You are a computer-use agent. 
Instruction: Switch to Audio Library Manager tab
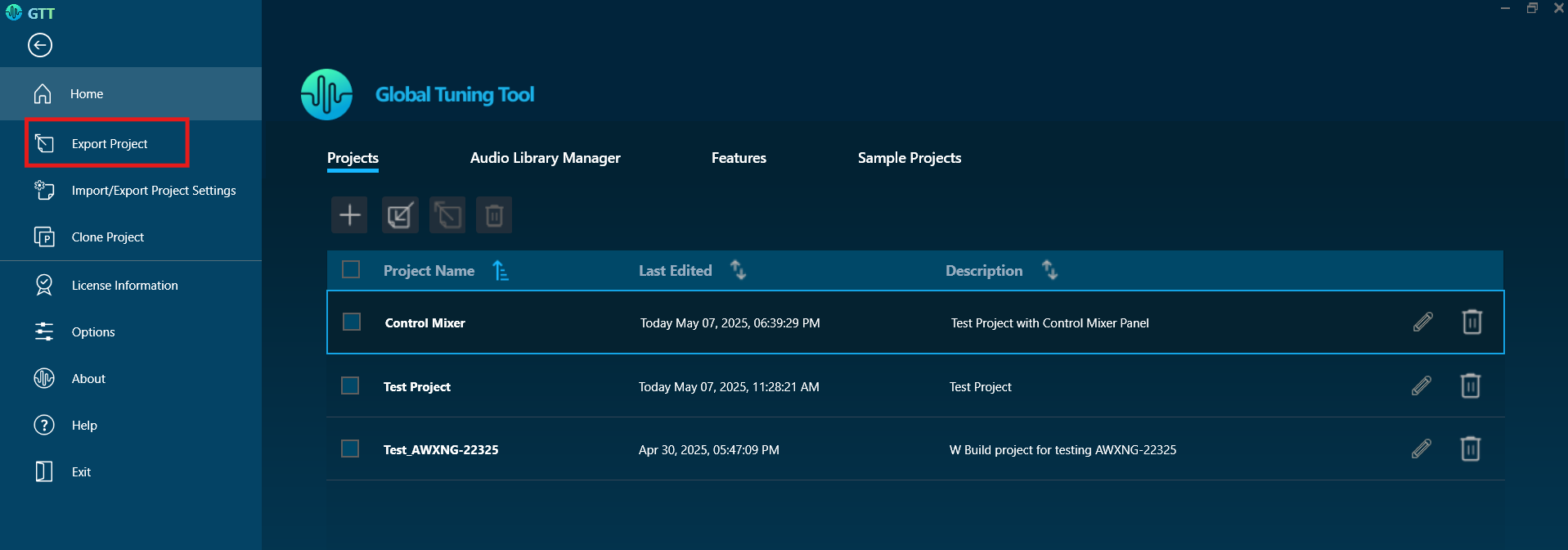545,158
